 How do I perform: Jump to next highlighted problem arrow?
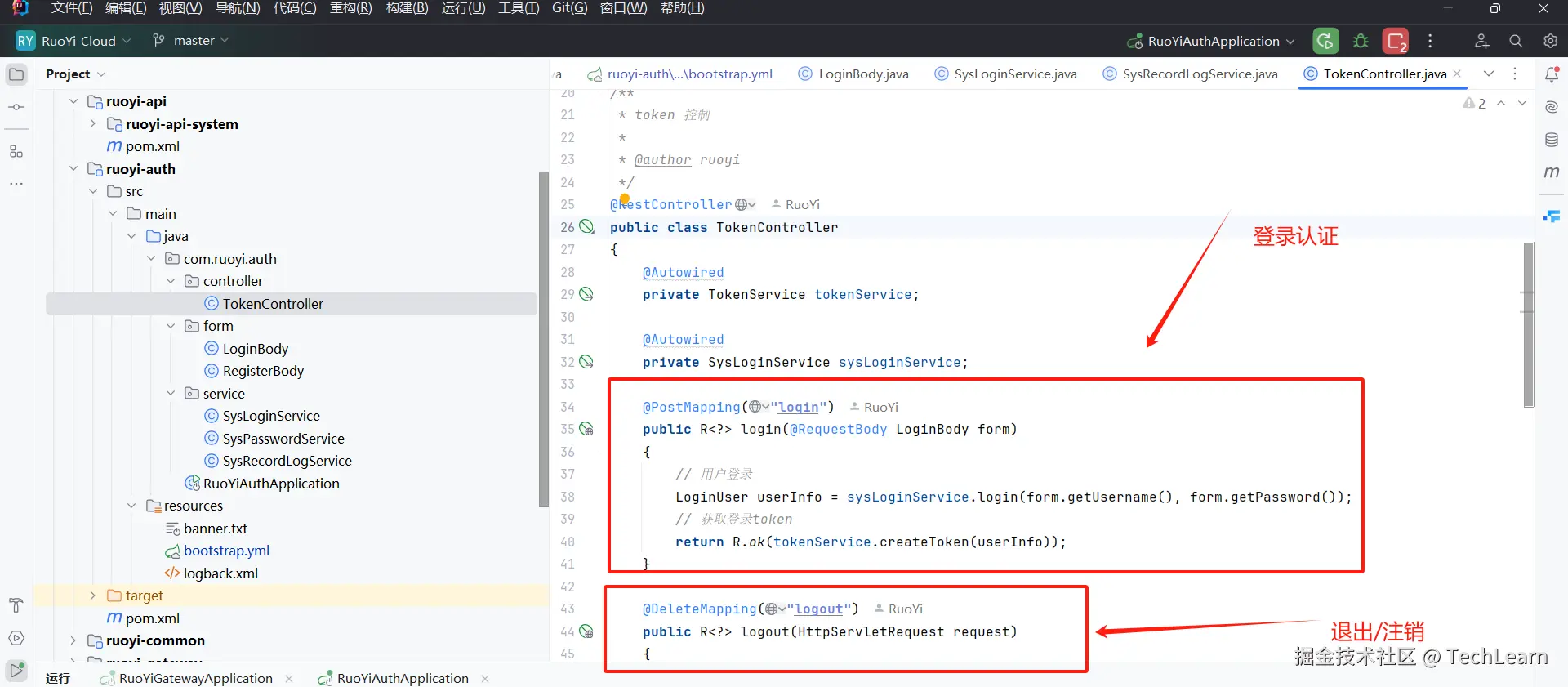click(1522, 104)
